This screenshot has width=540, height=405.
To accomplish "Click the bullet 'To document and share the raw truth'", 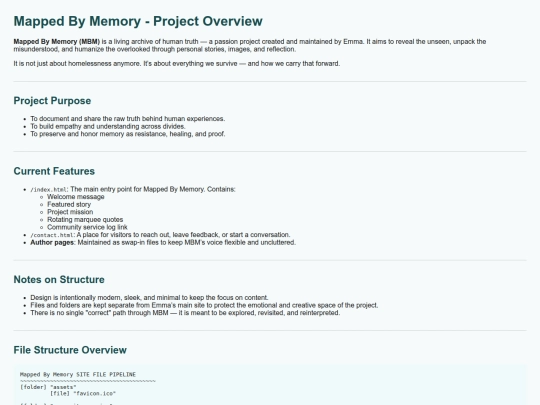I will (128, 119).
